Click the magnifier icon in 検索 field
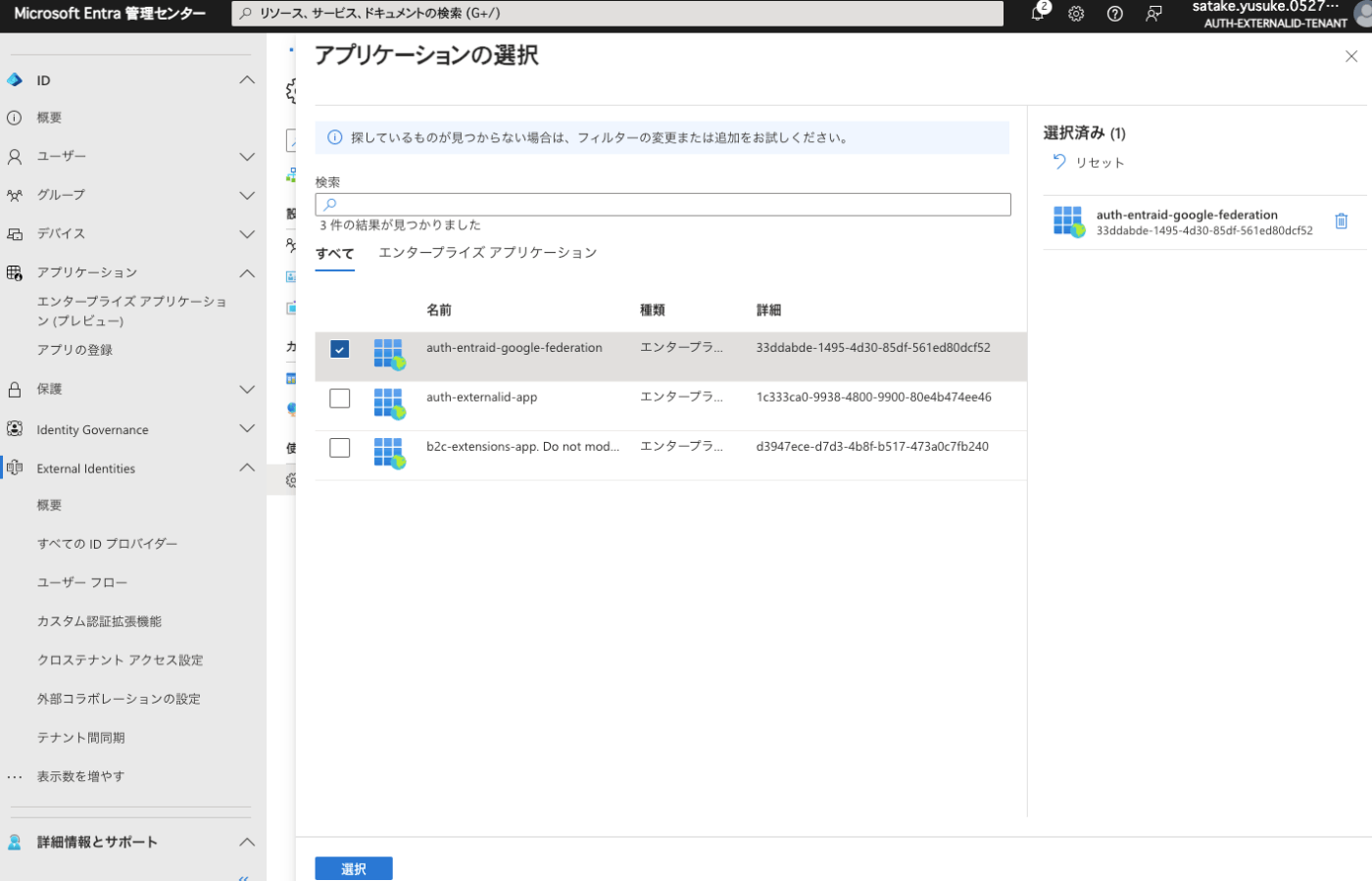 coord(330,204)
